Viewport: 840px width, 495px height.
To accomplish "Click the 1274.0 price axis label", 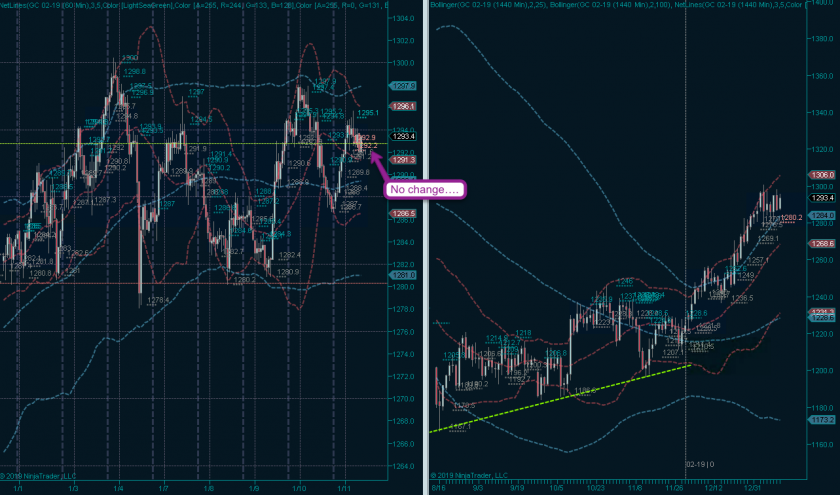I will [403, 355].
